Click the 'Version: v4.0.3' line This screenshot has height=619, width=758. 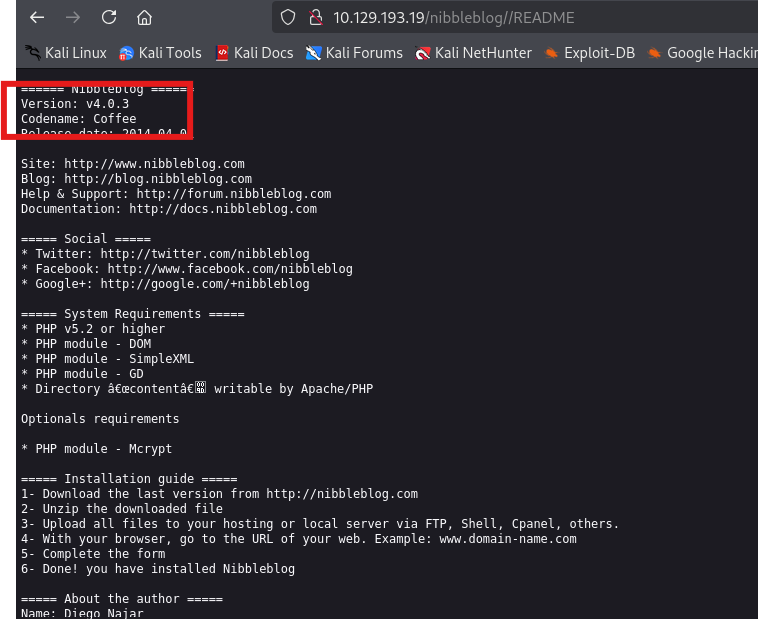click(x=75, y=103)
